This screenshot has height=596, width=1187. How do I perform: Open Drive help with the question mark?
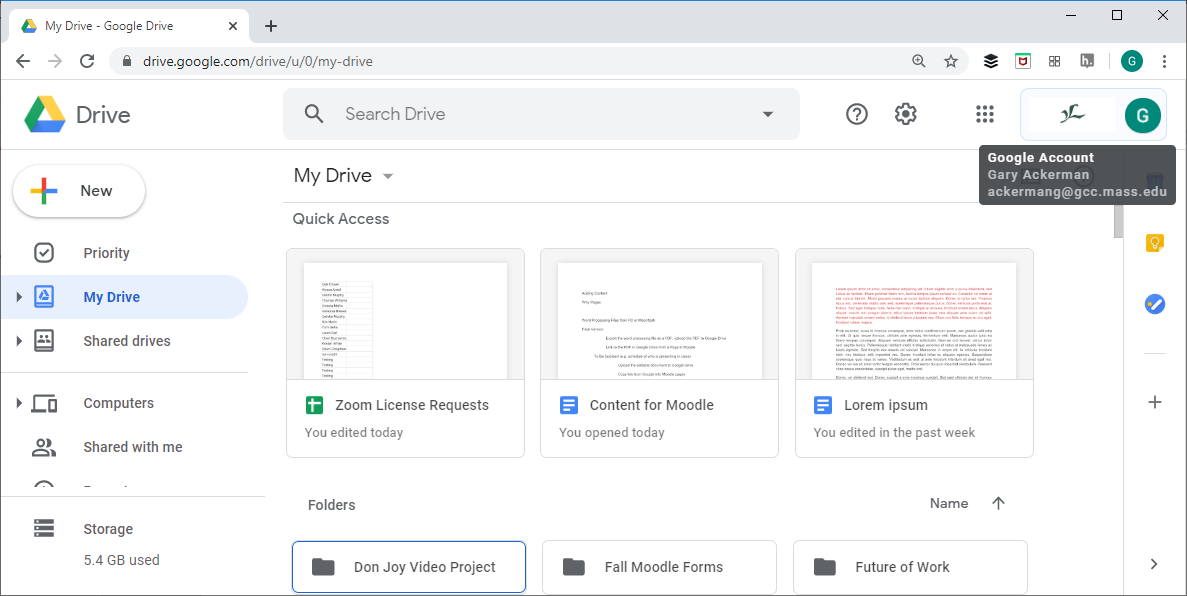[857, 113]
